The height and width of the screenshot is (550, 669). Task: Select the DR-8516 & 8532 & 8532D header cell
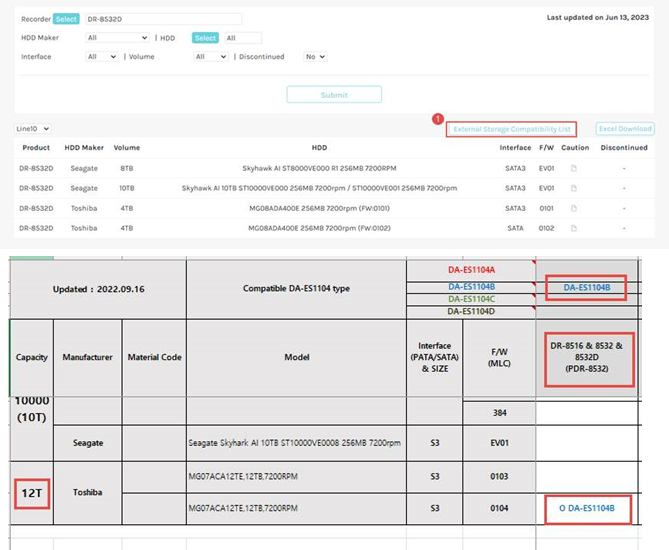(x=589, y=359)
